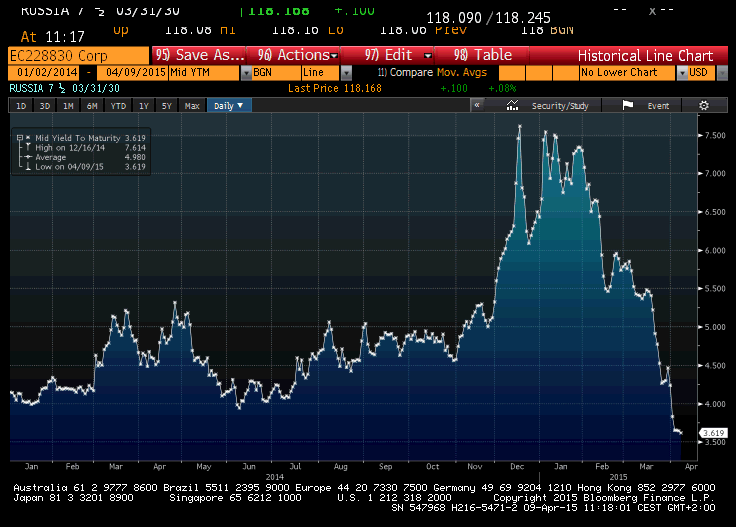
Task: Click the 7.500 y-axis label
Action: click(715, 136)
